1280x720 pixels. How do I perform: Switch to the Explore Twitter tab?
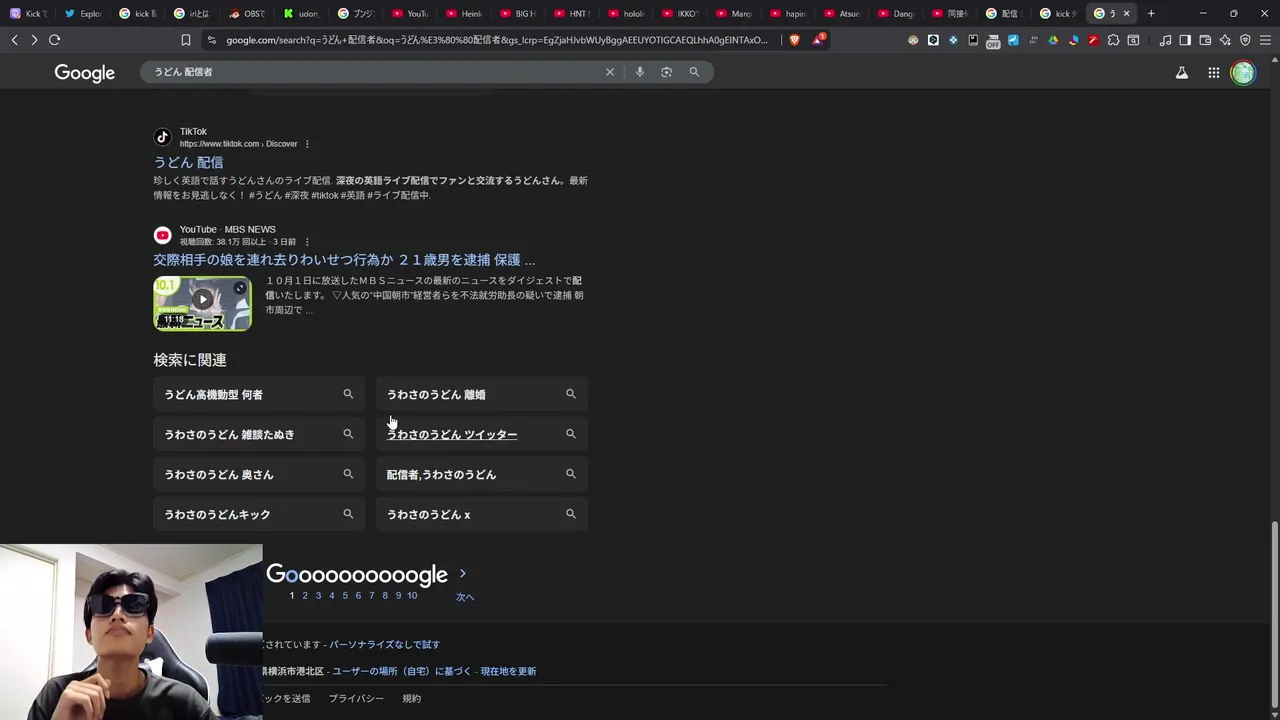[82, 13]
